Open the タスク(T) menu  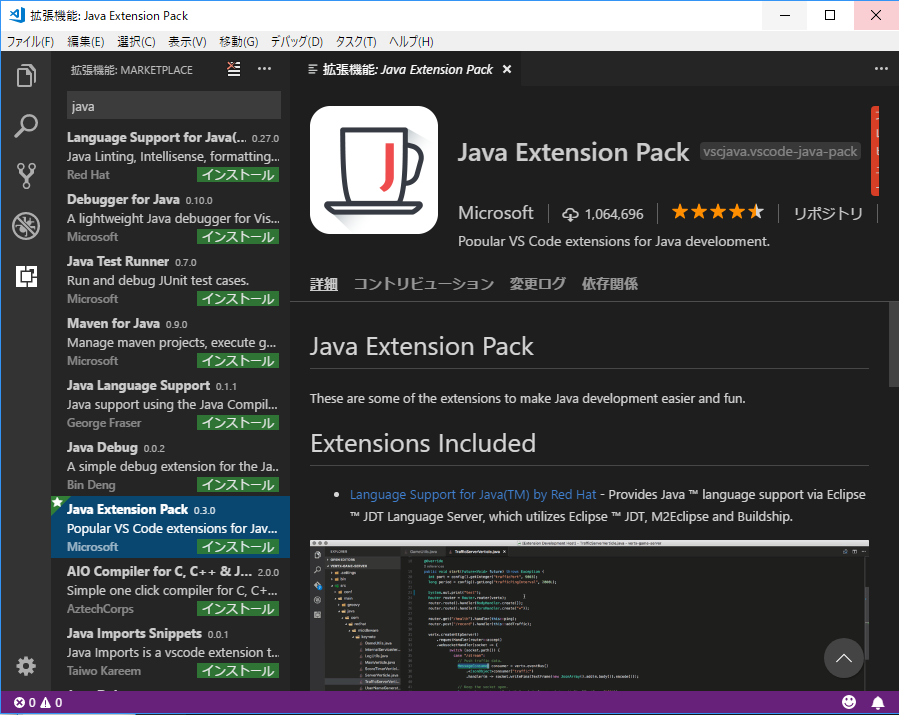click(355, 41)
